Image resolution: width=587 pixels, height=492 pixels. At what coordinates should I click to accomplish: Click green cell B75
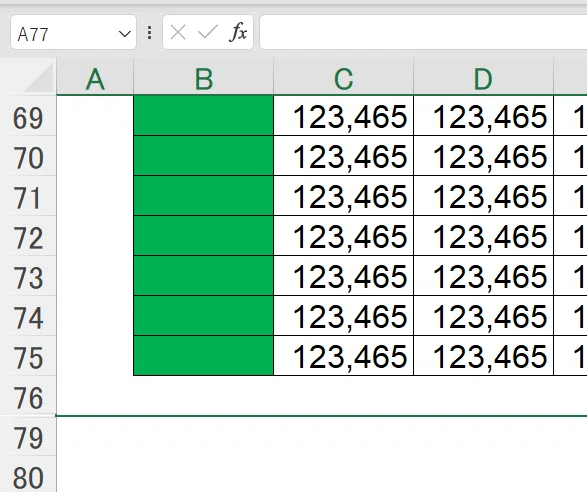point(204,356)
